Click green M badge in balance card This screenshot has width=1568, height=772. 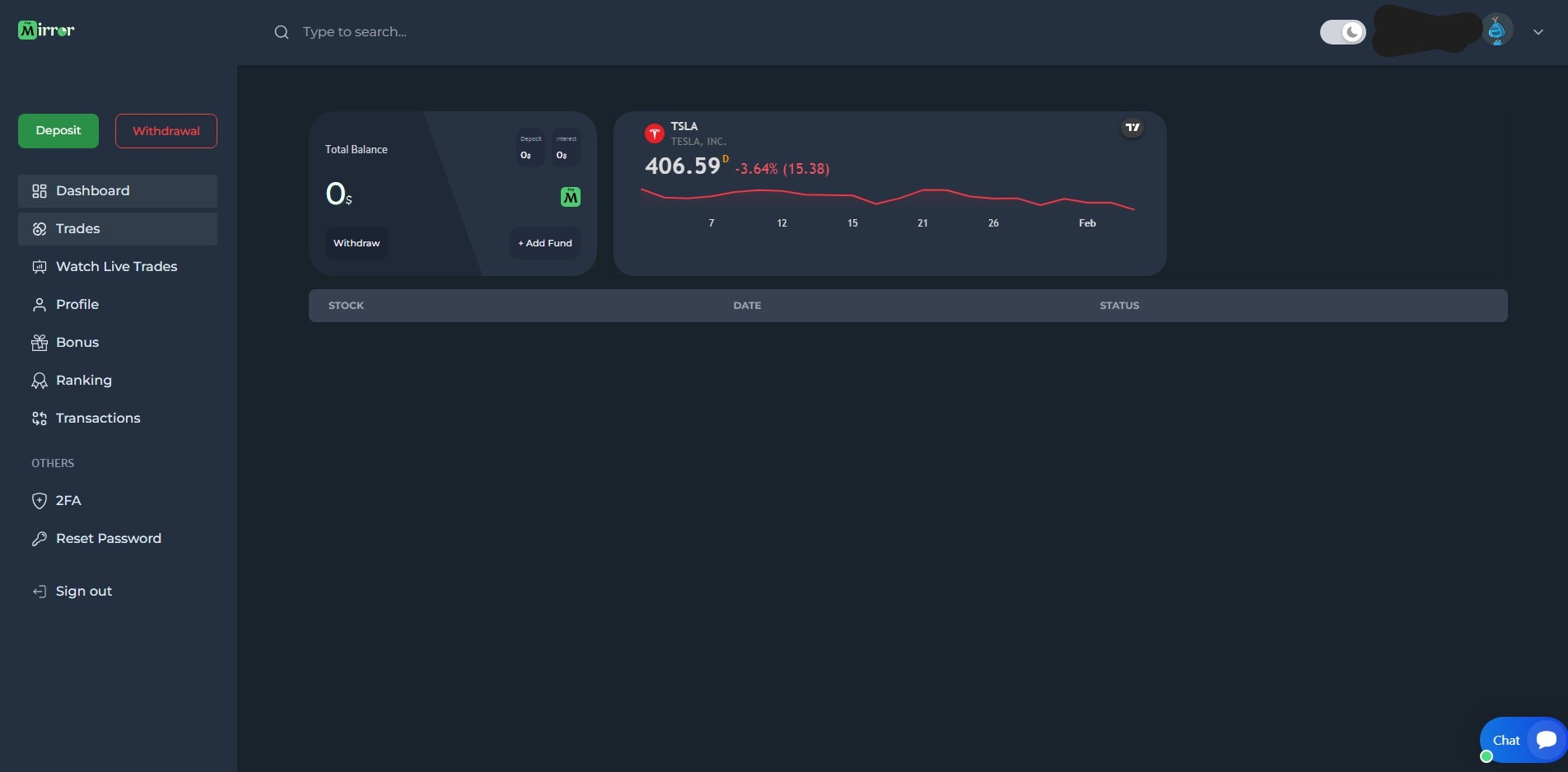[x=570, y=197]
